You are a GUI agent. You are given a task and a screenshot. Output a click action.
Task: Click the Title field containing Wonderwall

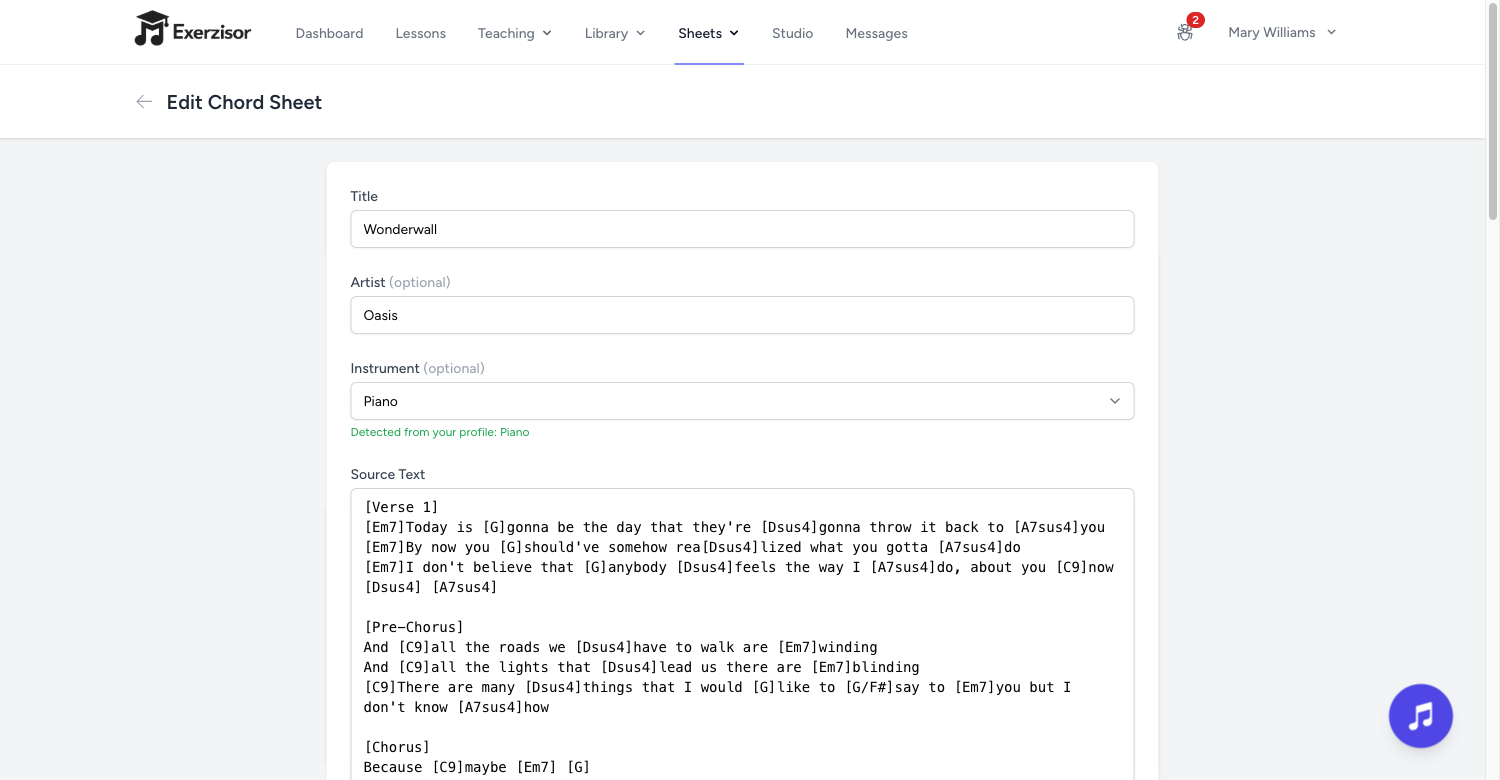(742, 229)
